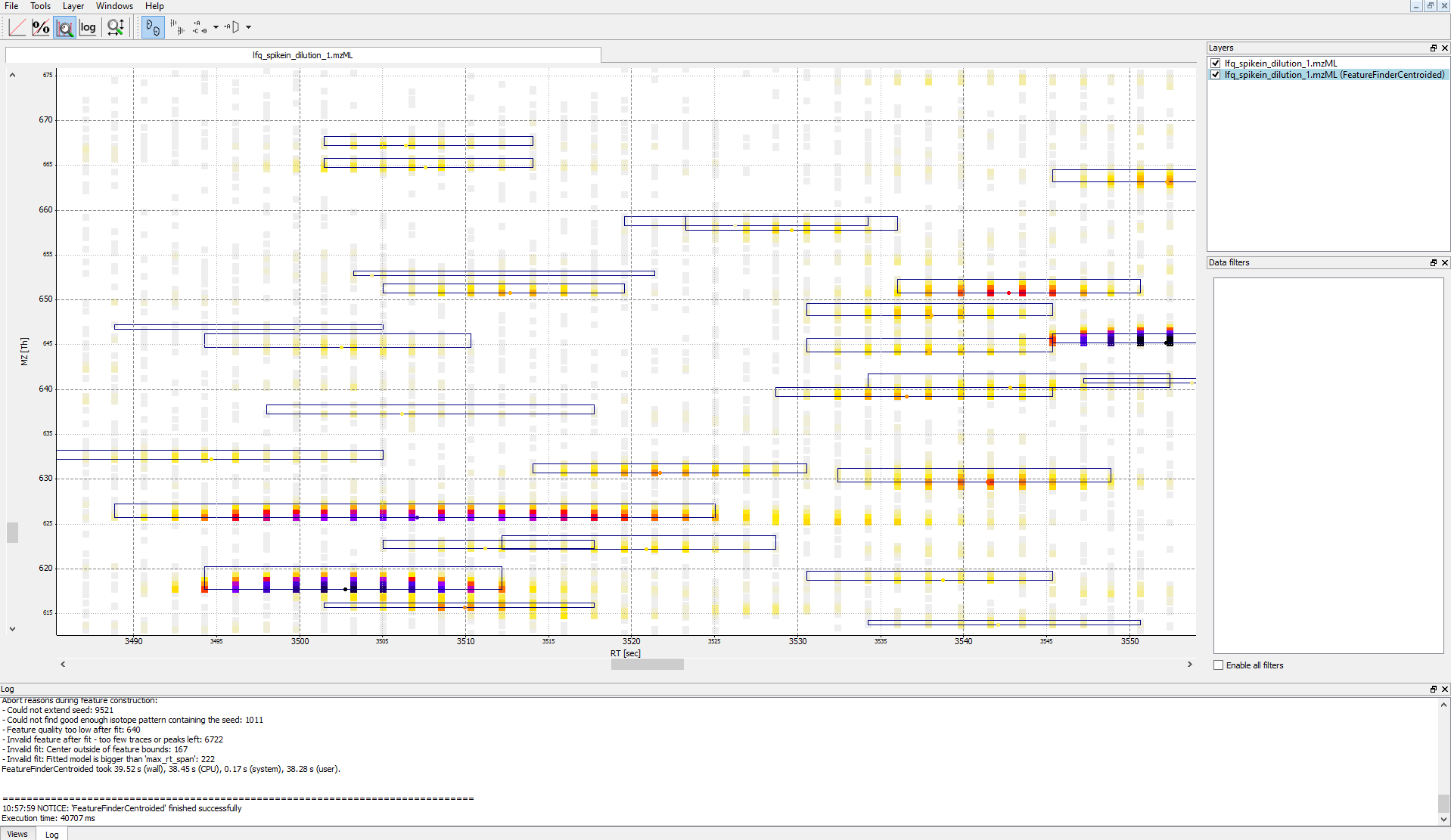Viewport: 1451px width, 840px height.
Task: Switch to the Log tab
Action: point(51,834)
